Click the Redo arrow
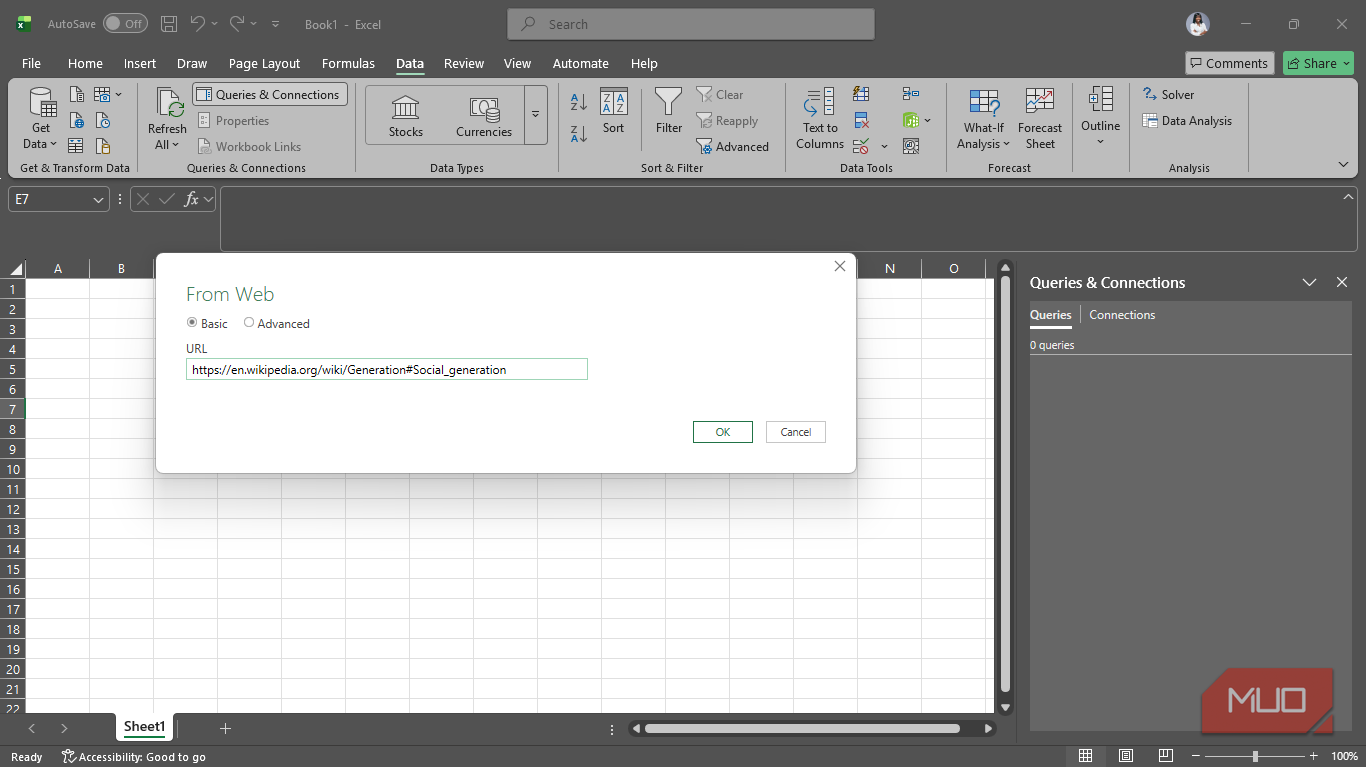Viewport: 1366px width, 768px height. (x=237, y=23)
